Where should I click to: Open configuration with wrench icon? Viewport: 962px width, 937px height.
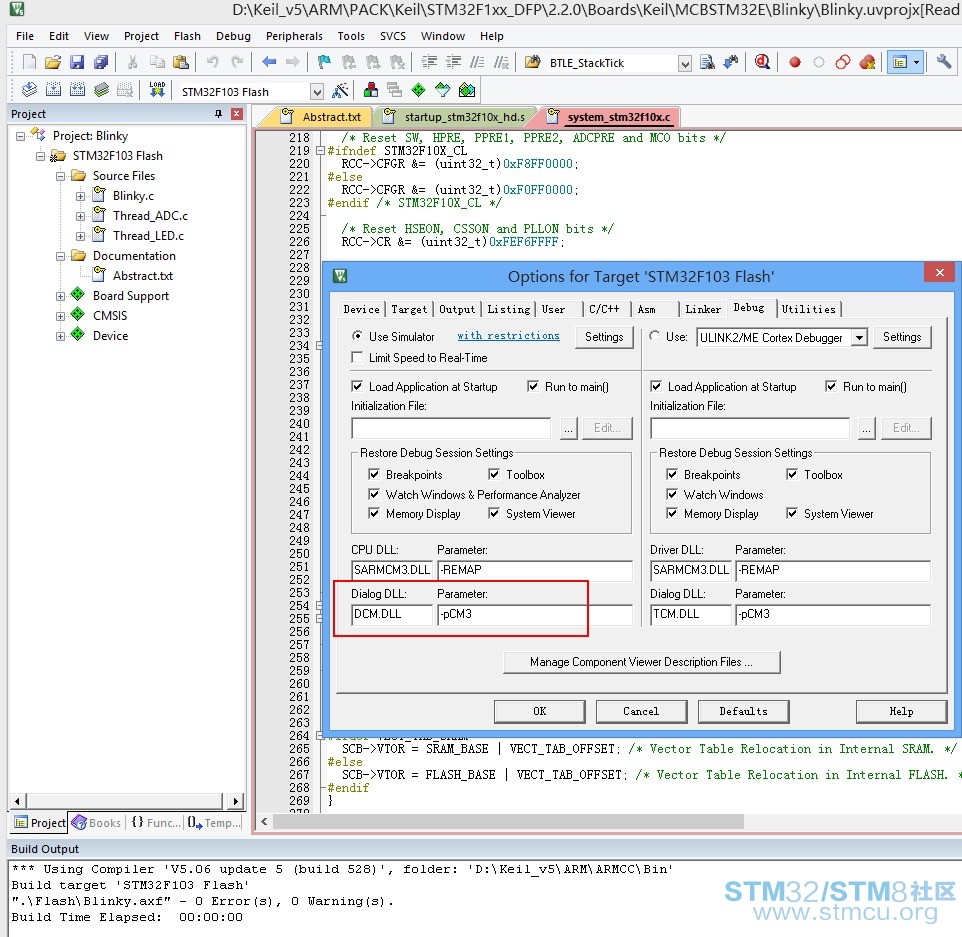(x=944, y=61)
